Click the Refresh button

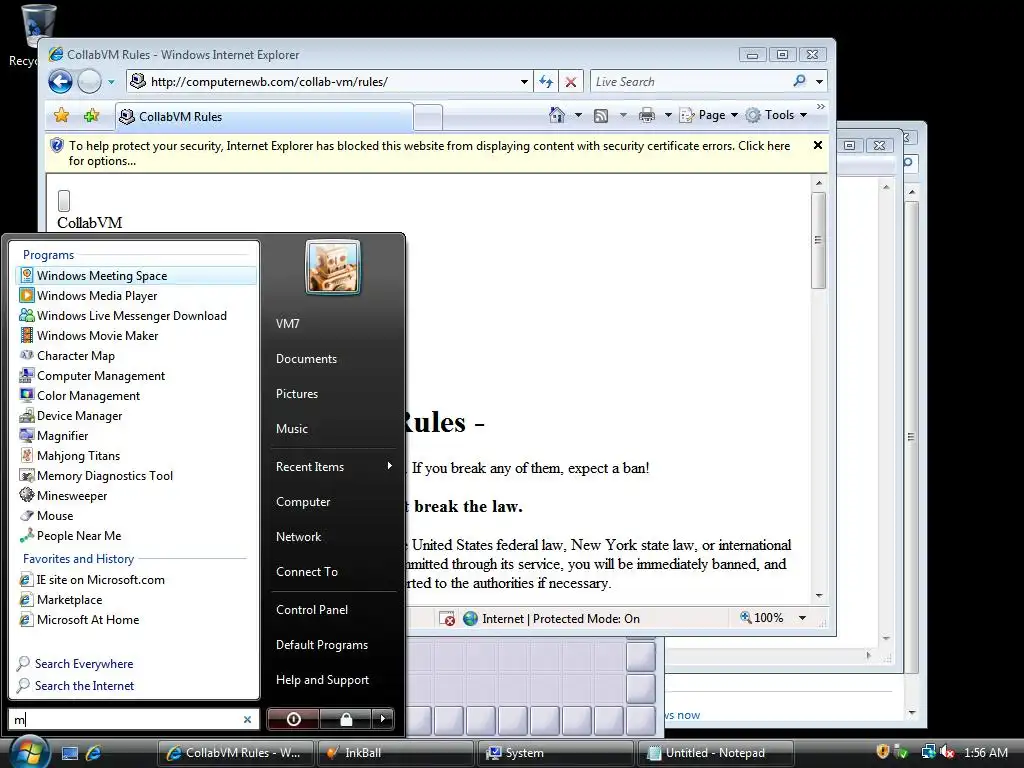click(x=546, y=82)
